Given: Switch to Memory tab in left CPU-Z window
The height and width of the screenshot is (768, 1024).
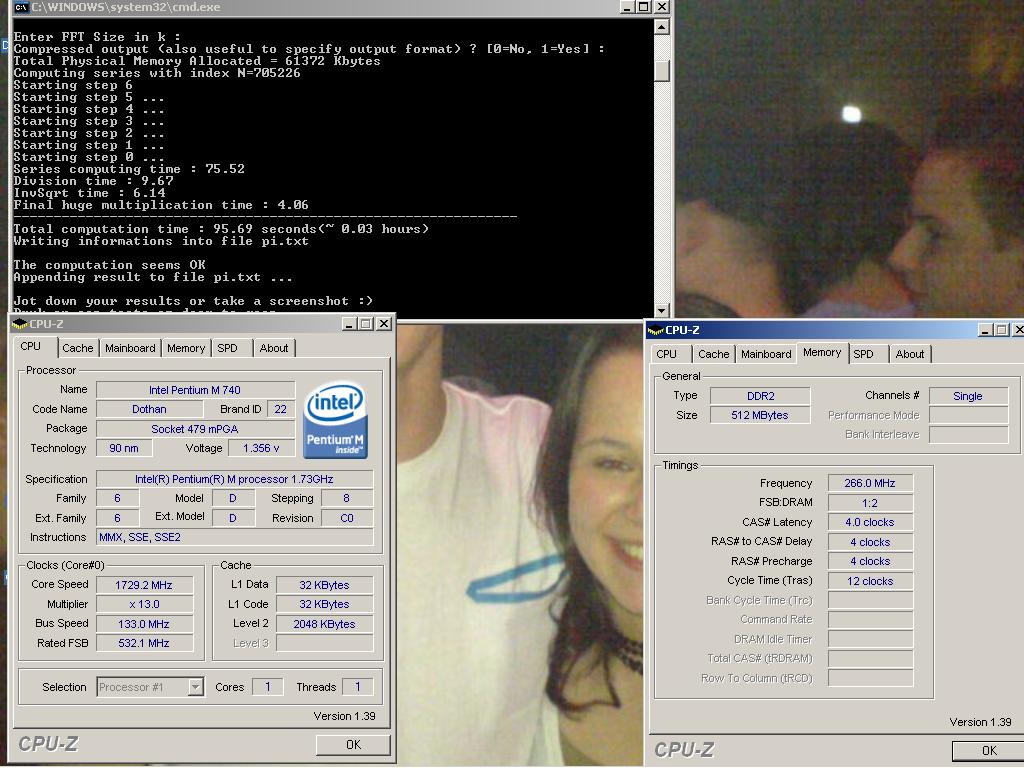Looking at the screenshot, I should (185, 348).
